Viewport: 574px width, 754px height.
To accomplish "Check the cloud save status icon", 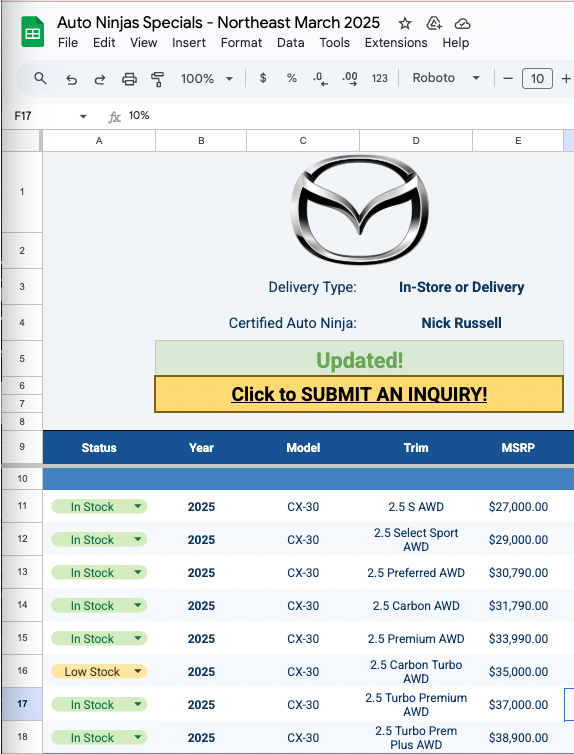I will (462, 23).
